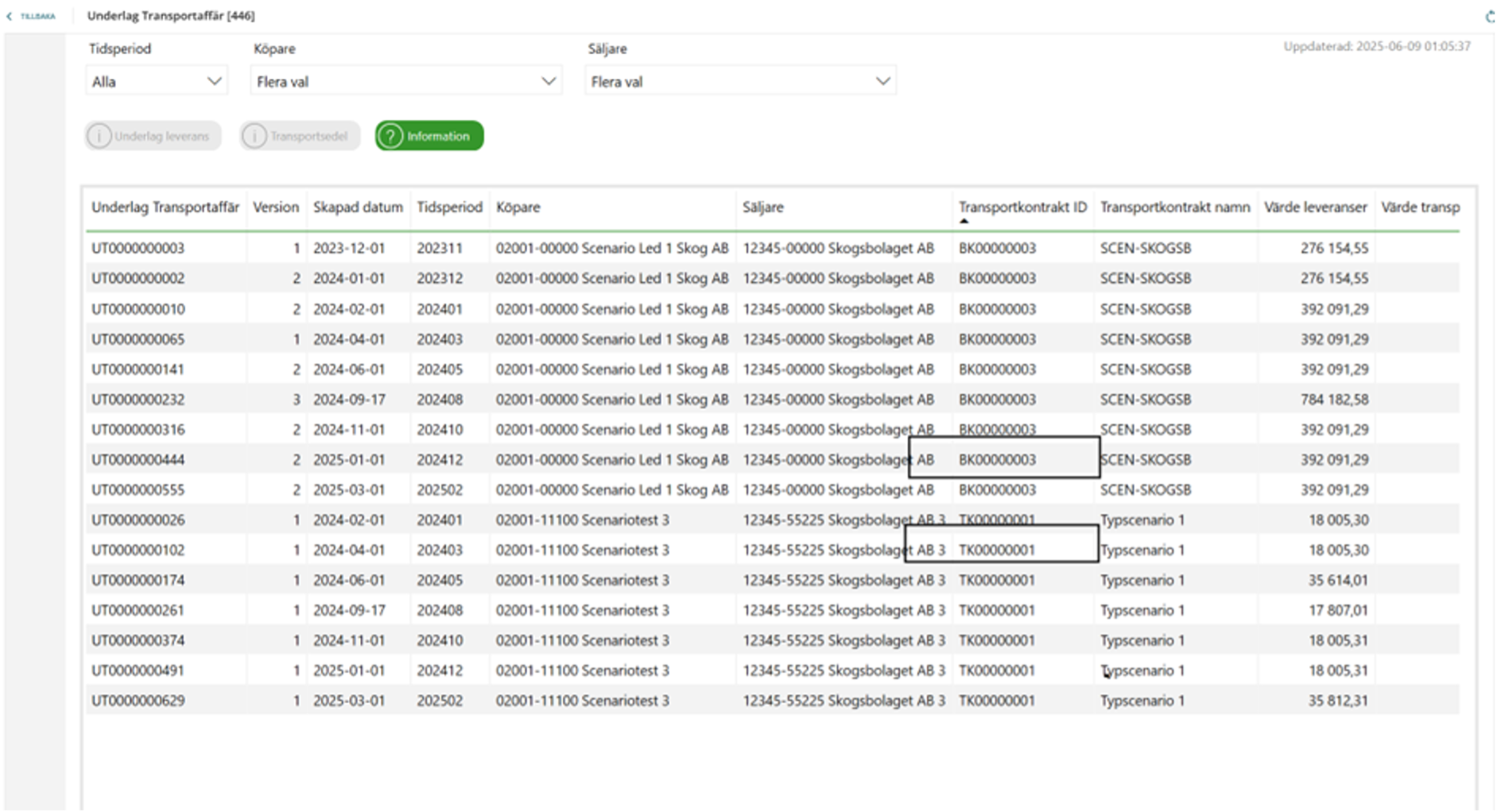Screen dimensions: 1497x812
Task: Click the Säljare column header
Action: point(763,207)
